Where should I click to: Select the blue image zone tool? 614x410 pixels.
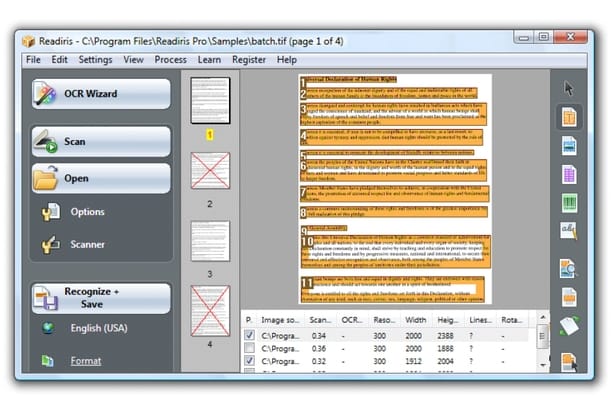click(x=569, y=146)
